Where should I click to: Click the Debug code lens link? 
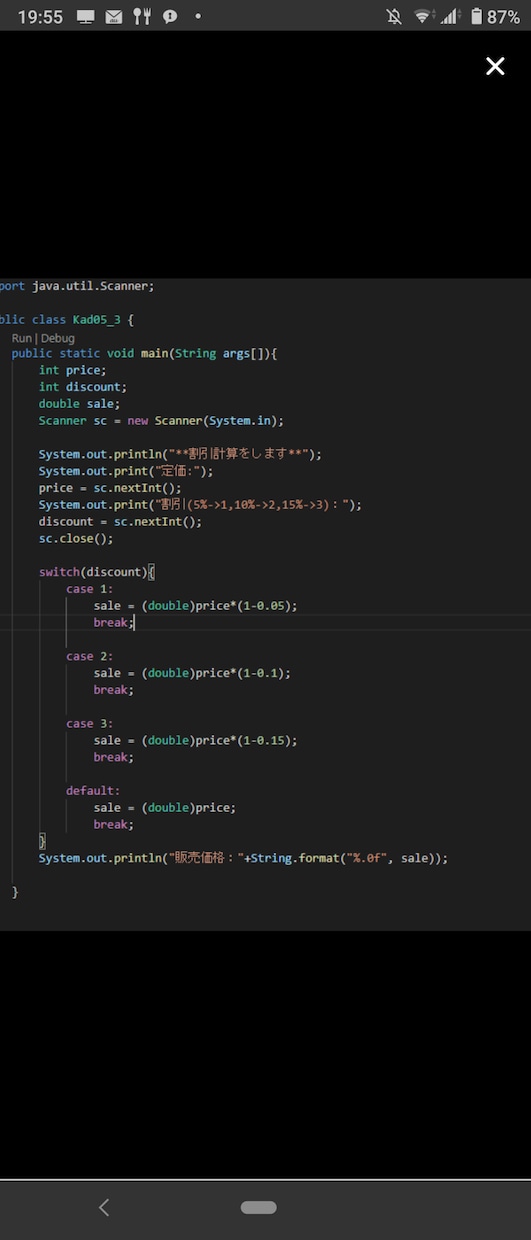pos(58,338)
